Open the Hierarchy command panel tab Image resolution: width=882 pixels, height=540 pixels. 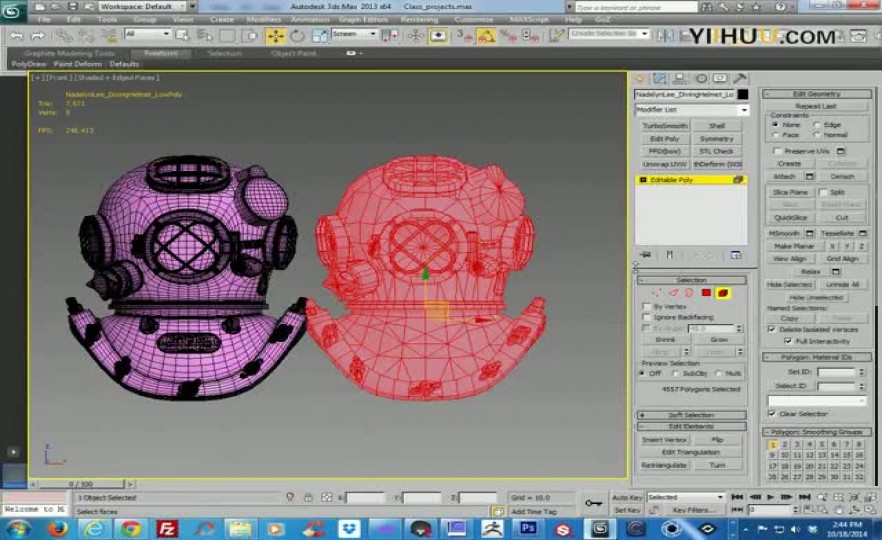(680, 78)
